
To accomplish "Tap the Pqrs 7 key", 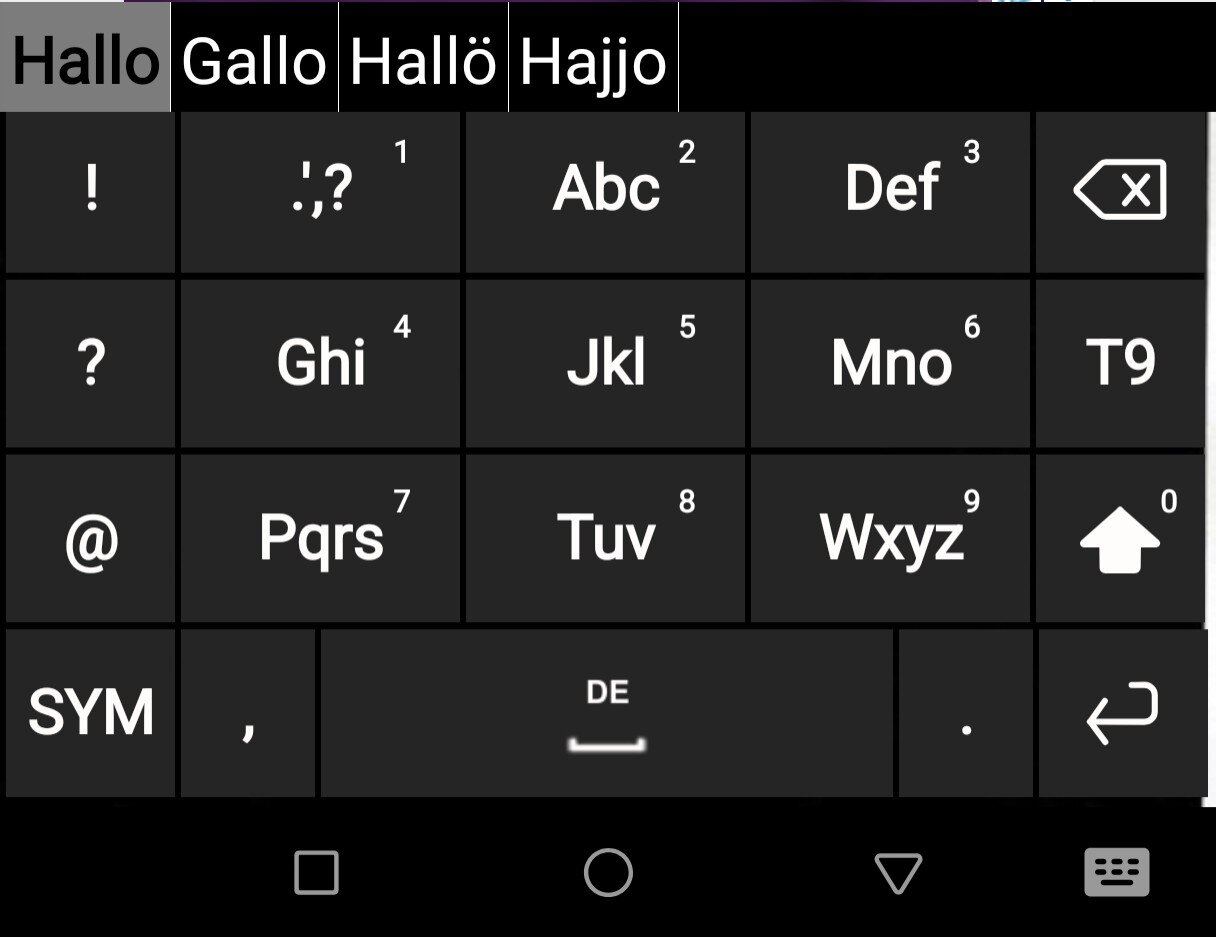I will (320, 538).
